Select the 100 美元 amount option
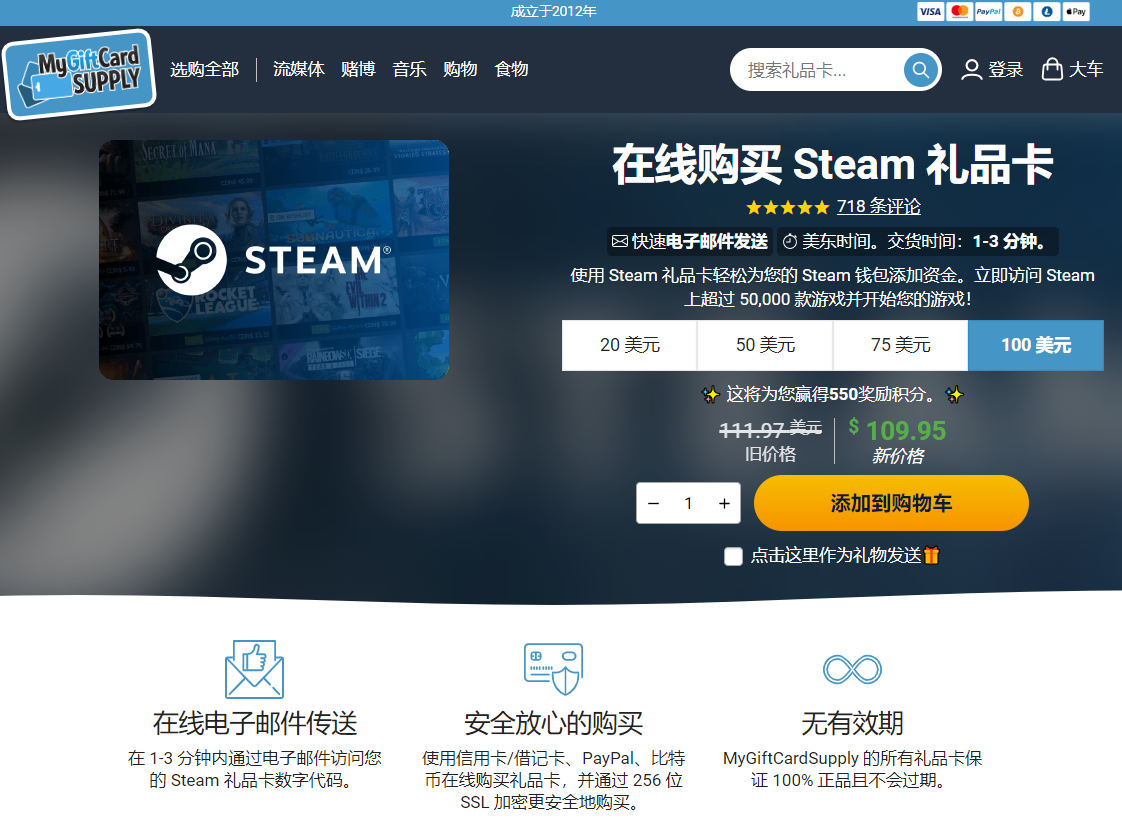This screenshot has width=1122, height=831. pos(1036,345)
